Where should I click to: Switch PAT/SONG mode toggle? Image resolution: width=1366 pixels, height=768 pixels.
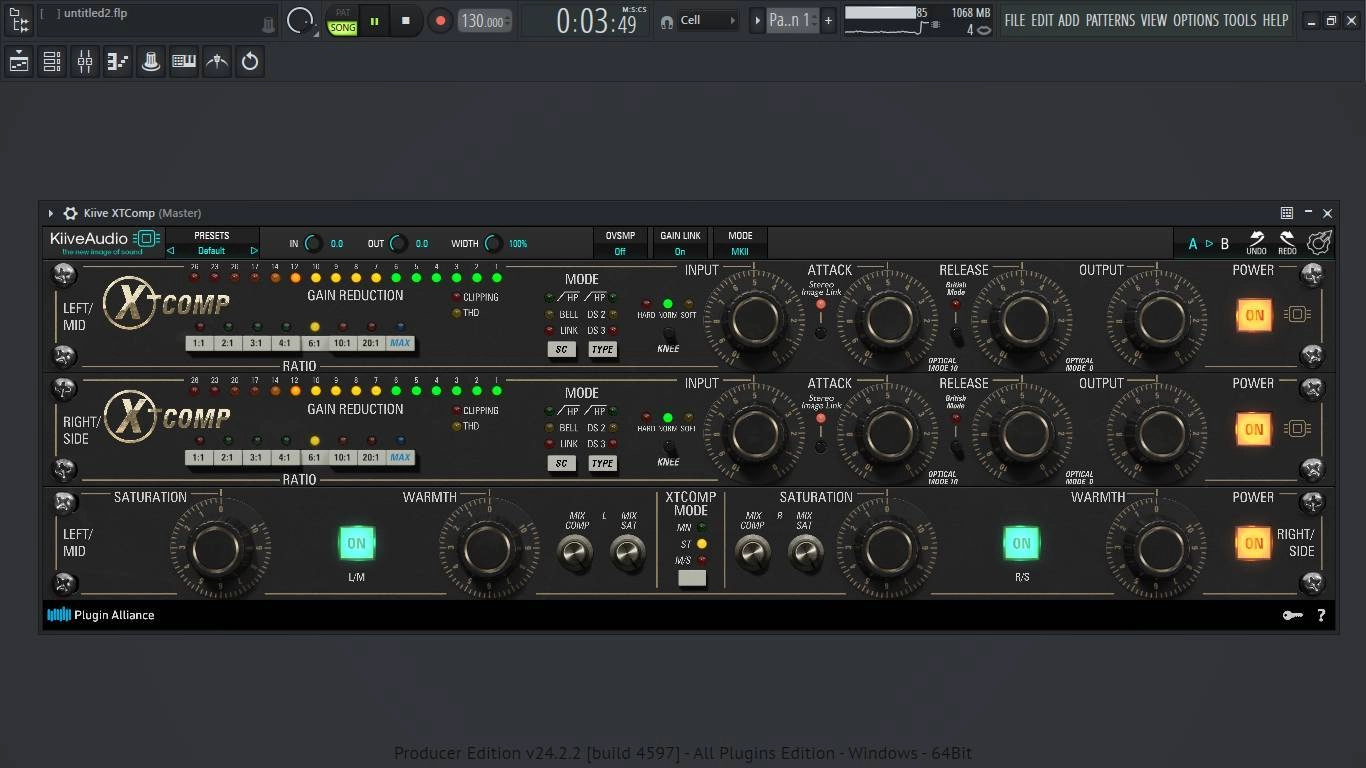point(342,21)
